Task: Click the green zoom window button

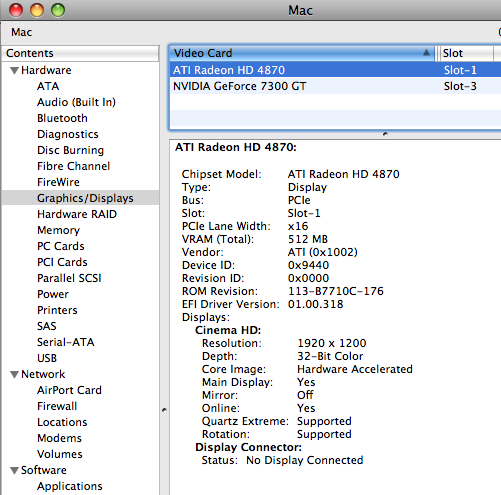Action: pyautogui.click(x=58, y=10)
